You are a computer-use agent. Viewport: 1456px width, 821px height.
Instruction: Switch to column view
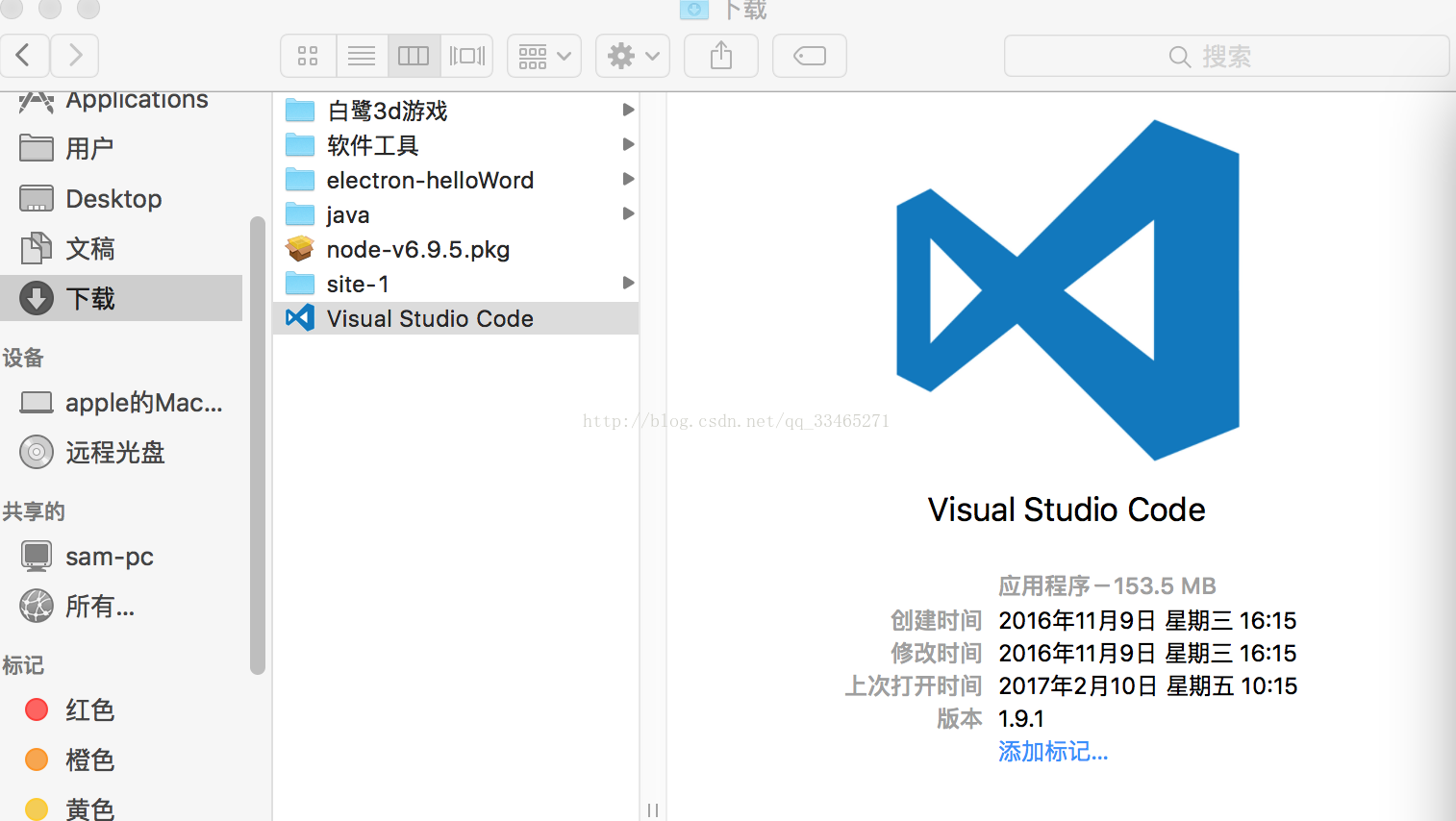pos(414,56)
